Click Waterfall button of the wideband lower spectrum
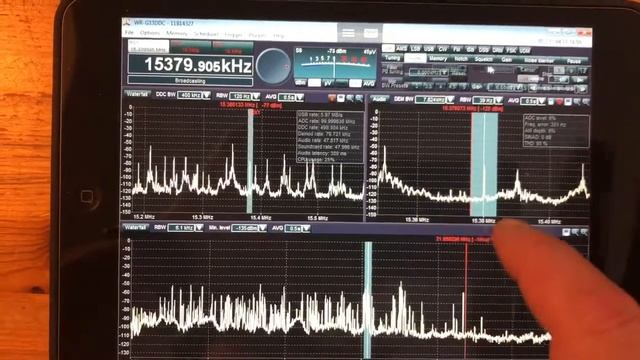The width and height of the screenshot is (640, 360). coord(135,227)
